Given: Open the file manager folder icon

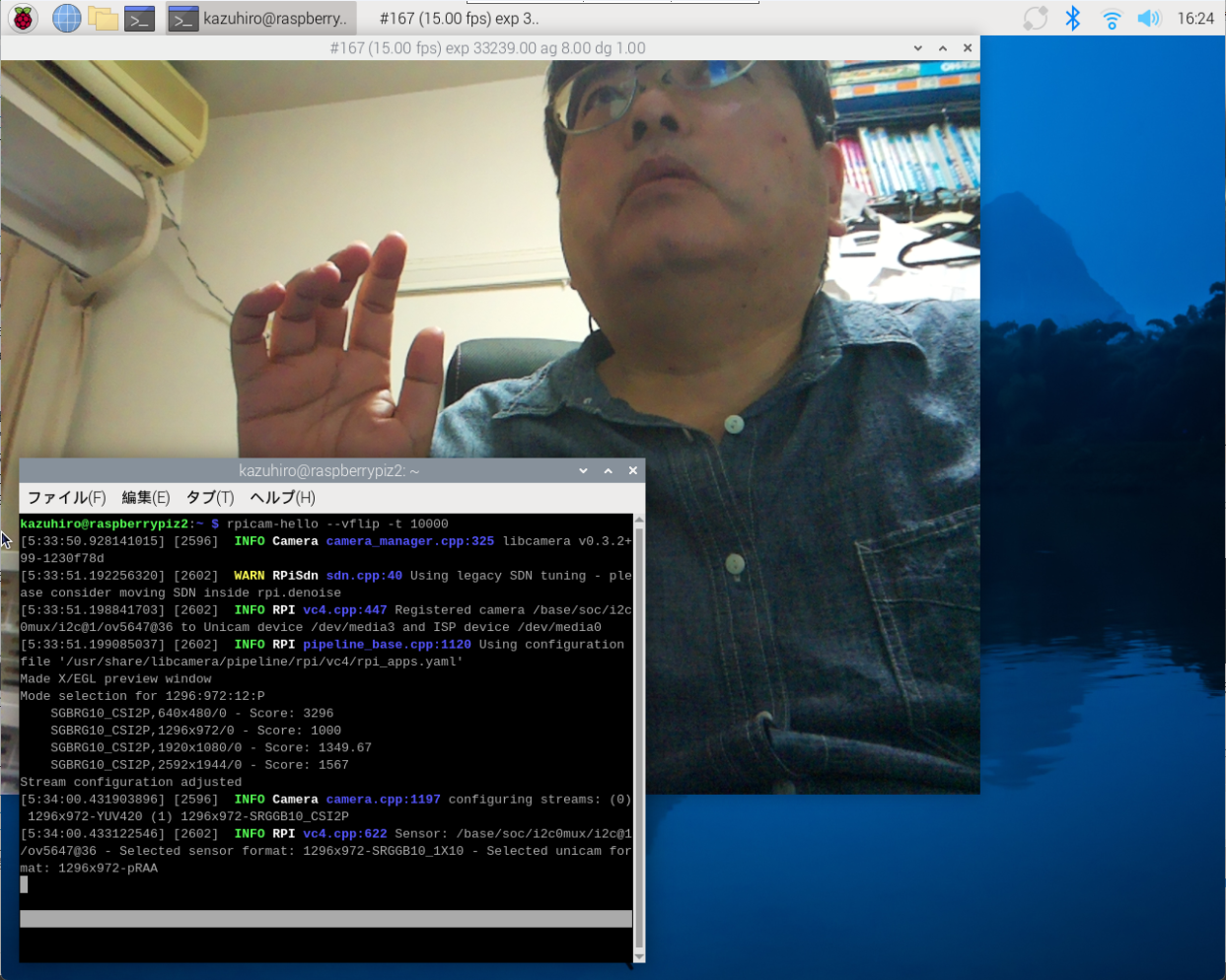Looking at the screenshot, I should pos(103,18).
